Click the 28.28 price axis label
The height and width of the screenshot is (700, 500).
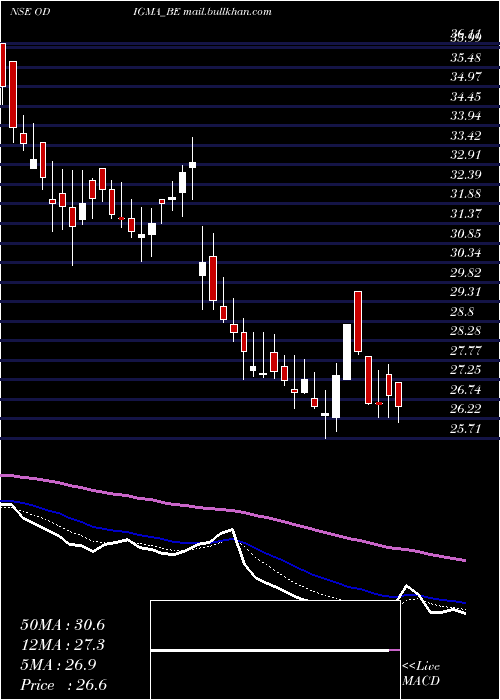(x=466, y=331)
